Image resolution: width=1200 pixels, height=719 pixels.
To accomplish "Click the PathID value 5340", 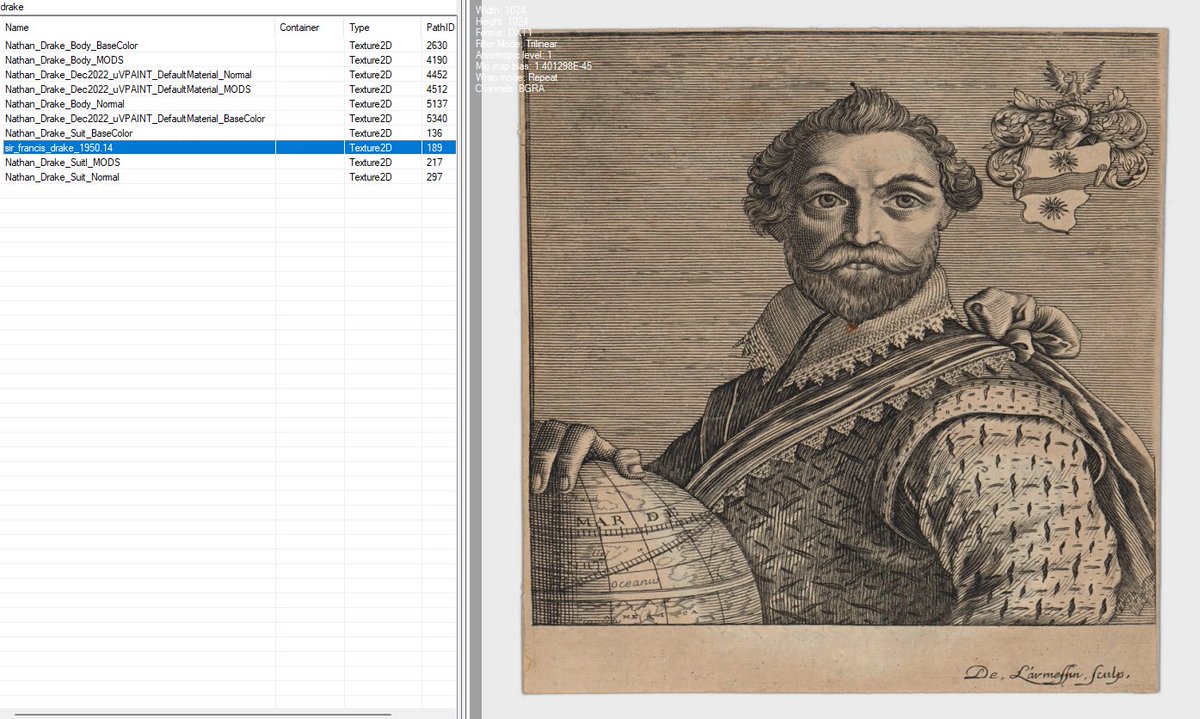I will 437,118.
